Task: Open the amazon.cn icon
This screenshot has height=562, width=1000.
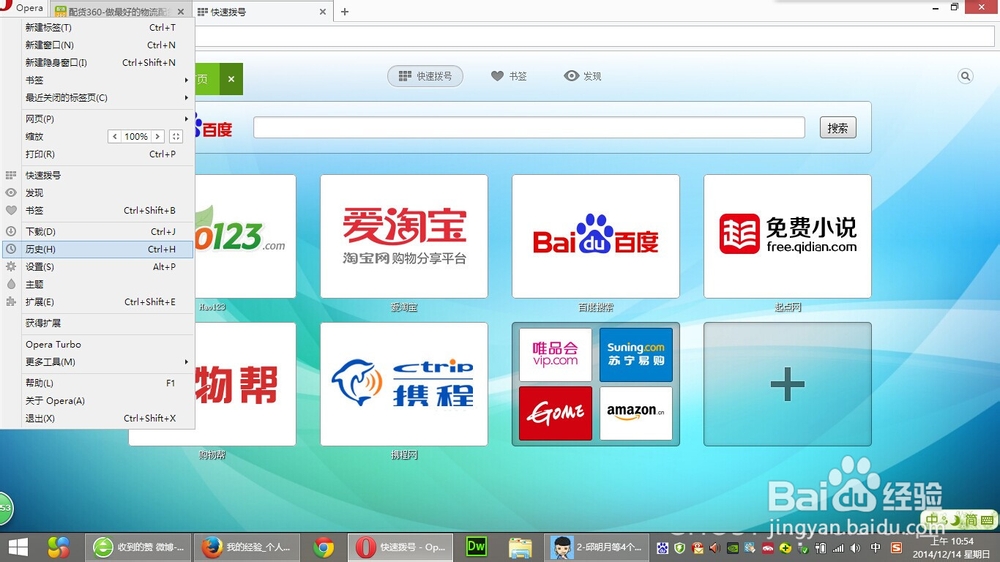Action: coord(636,413)
